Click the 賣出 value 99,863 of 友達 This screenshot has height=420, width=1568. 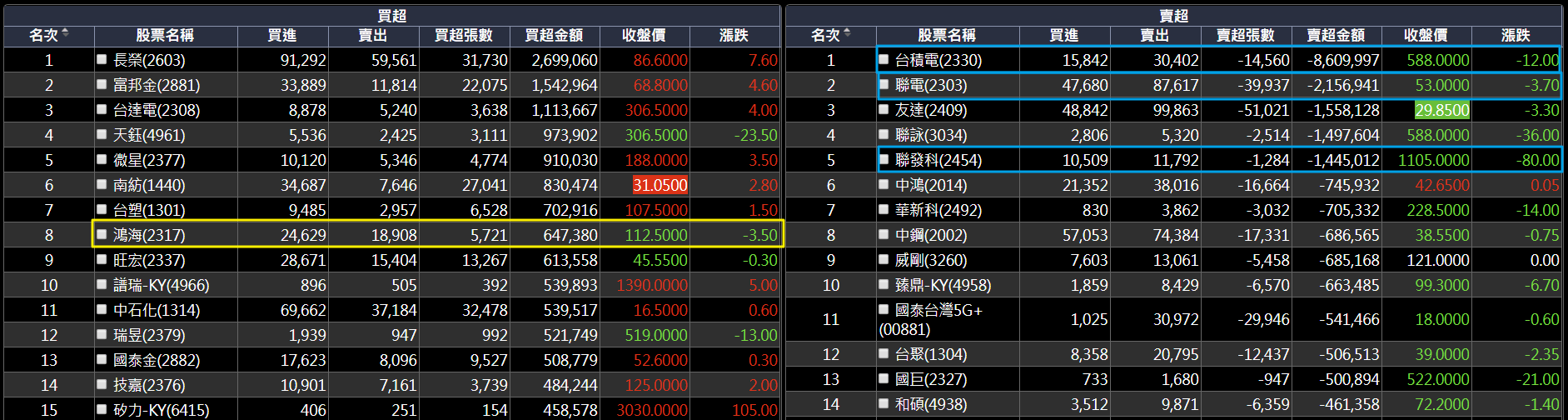(x=1176, y=110)
